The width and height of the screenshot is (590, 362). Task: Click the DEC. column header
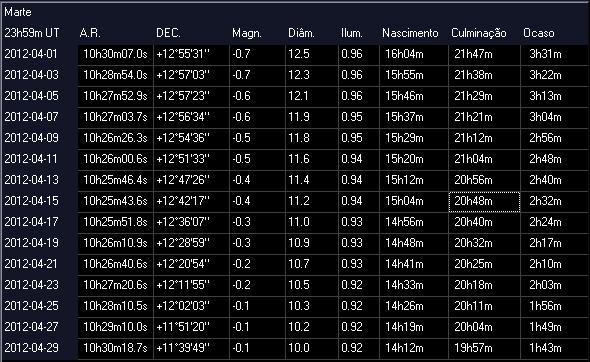point(168,33)
